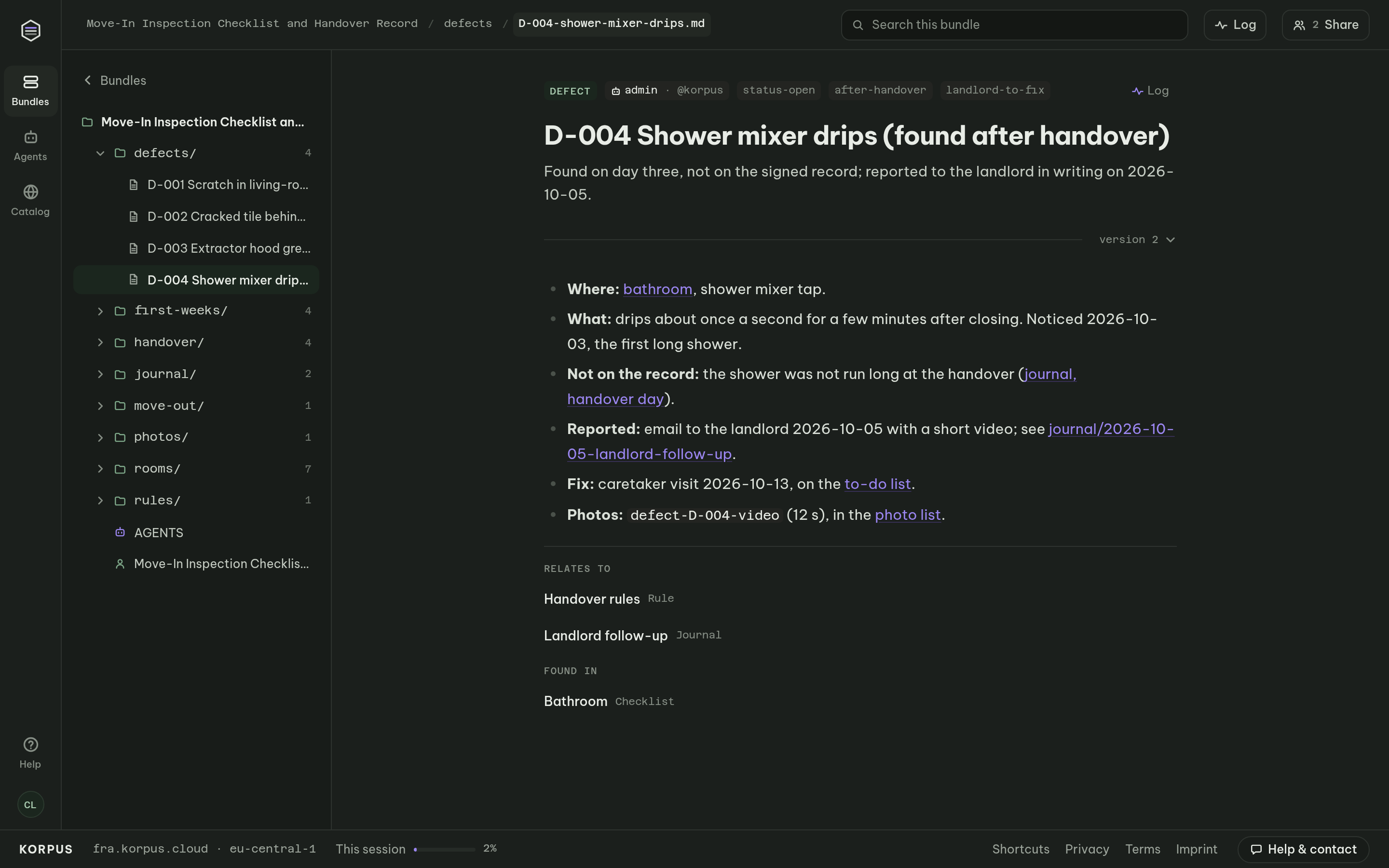Open the Agents sidebar section

[30, 146]
